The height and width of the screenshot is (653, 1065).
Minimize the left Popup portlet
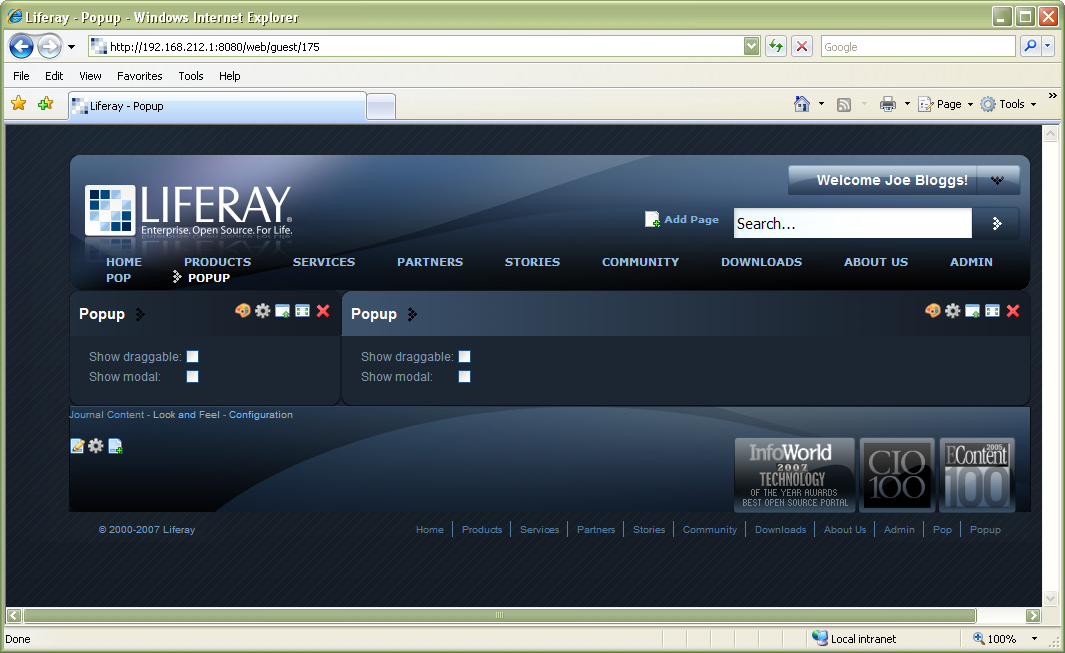(283, 311)
